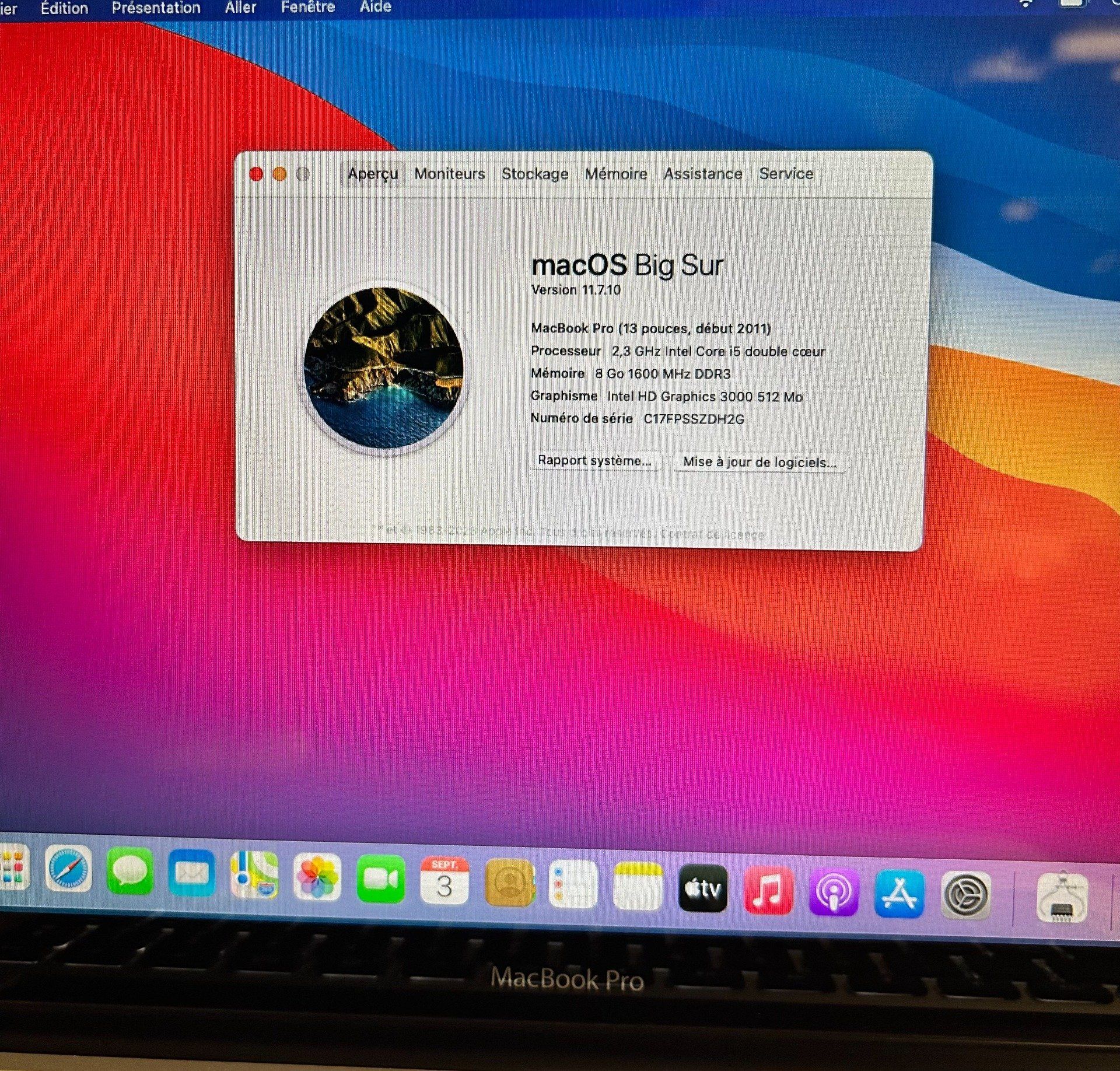Switch to the Assistance tab
Screen dimensions: 1120x1071
tap(703, 174)
